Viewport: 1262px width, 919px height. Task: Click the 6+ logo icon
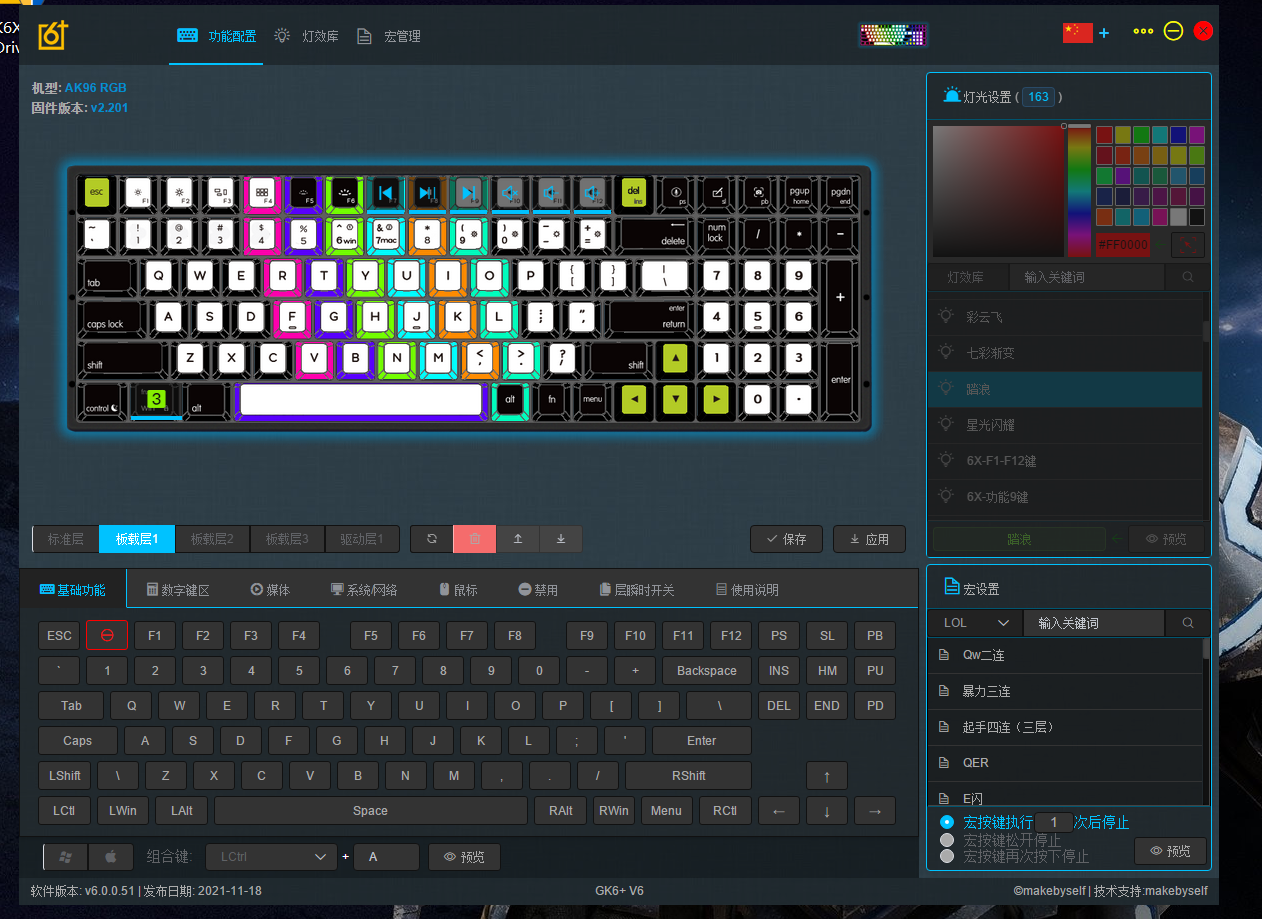tap(53, 35)
